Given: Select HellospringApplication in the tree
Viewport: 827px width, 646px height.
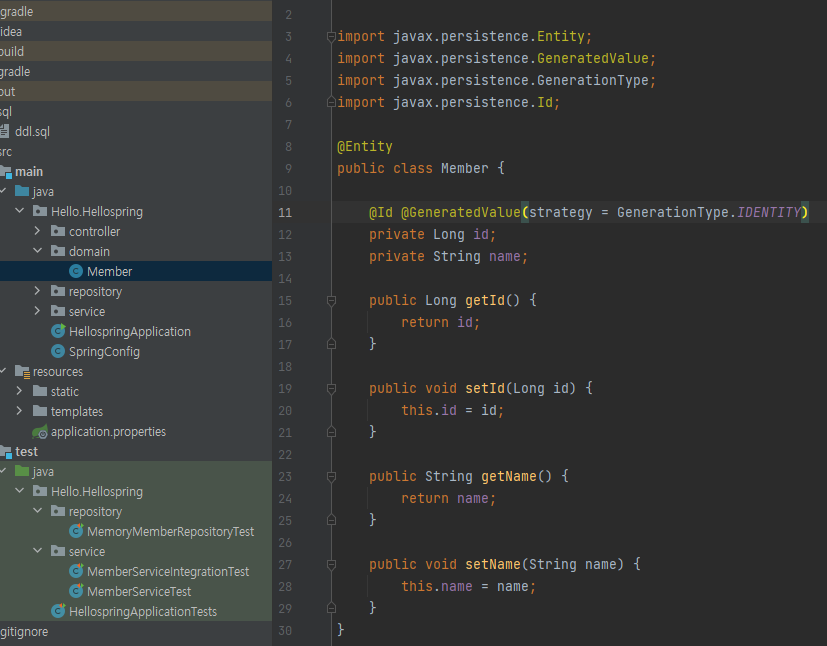Looking at the screenshot, I should point(136,331).
